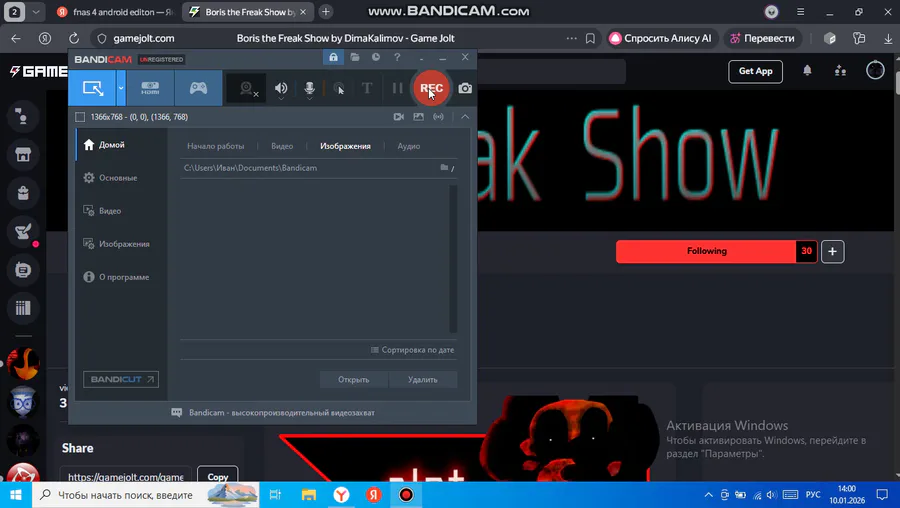Screen dimensions: 900x508
Task: Click browser reload button
Action: point(74,38)
